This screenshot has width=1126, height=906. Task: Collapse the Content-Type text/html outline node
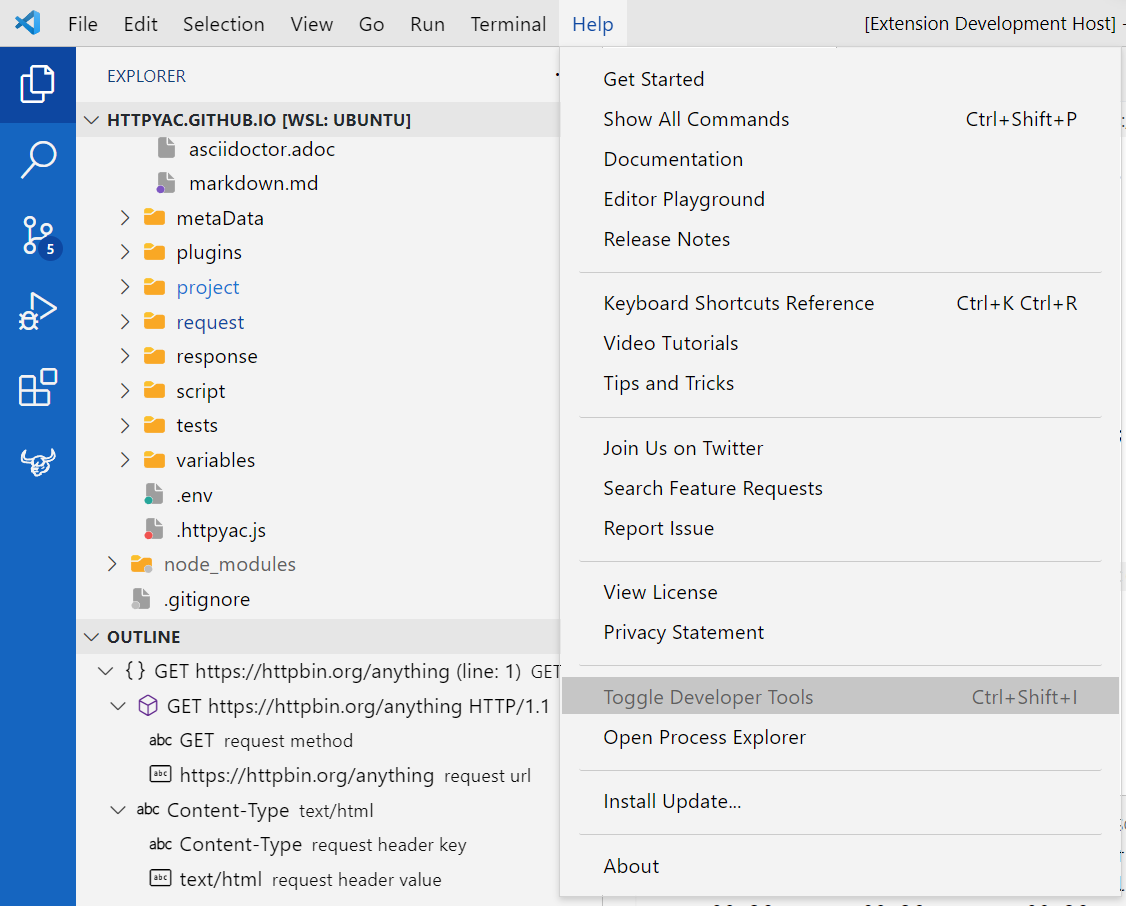click(118, 810)
